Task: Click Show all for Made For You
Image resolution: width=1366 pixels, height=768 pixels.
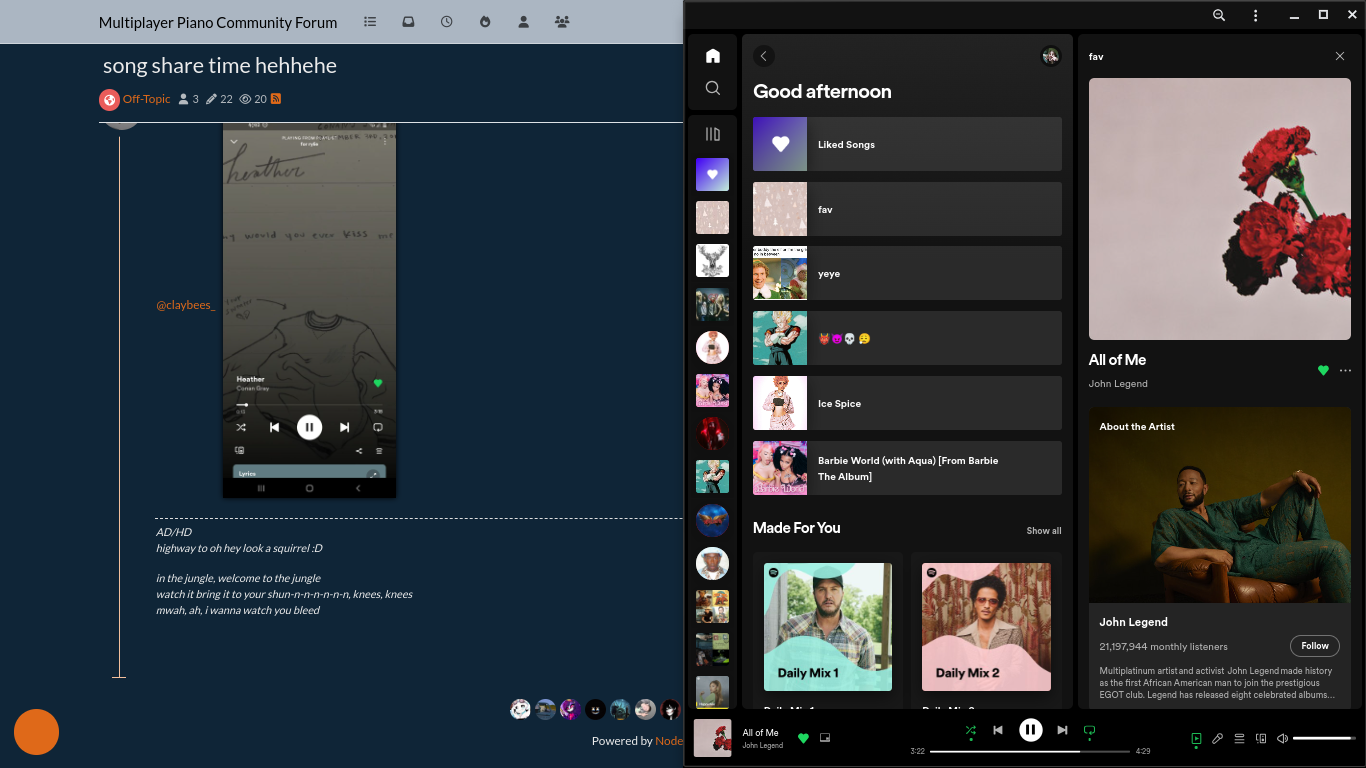Action: (x=1044, y=531)
